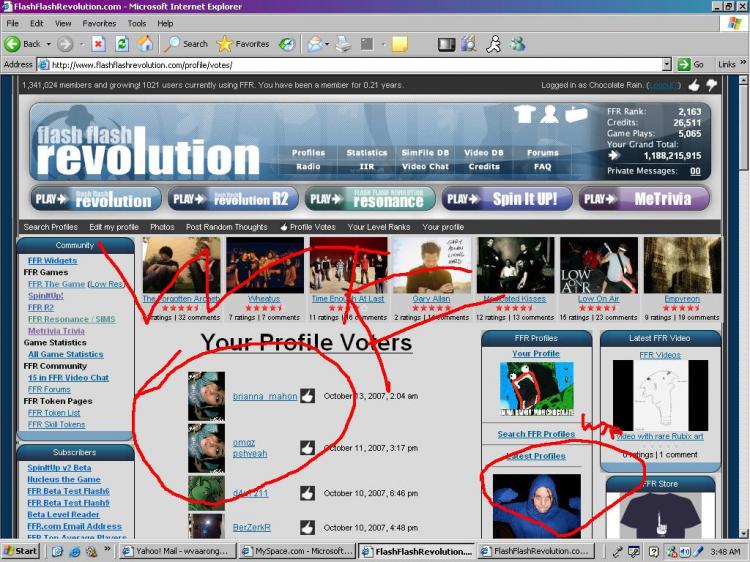Click the Internet Explorer quick launch icon
The height and width of the screenshot is (562, 750).
tap(75, 551)
